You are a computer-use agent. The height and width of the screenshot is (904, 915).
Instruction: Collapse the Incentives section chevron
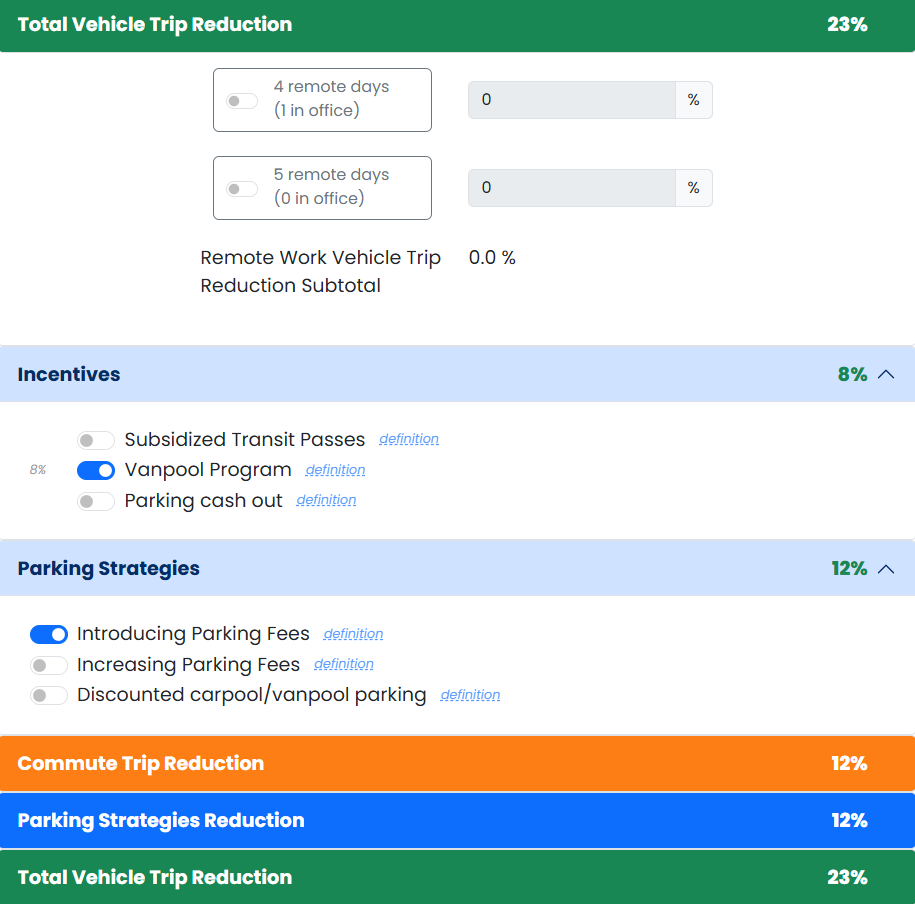coord(885,374)
